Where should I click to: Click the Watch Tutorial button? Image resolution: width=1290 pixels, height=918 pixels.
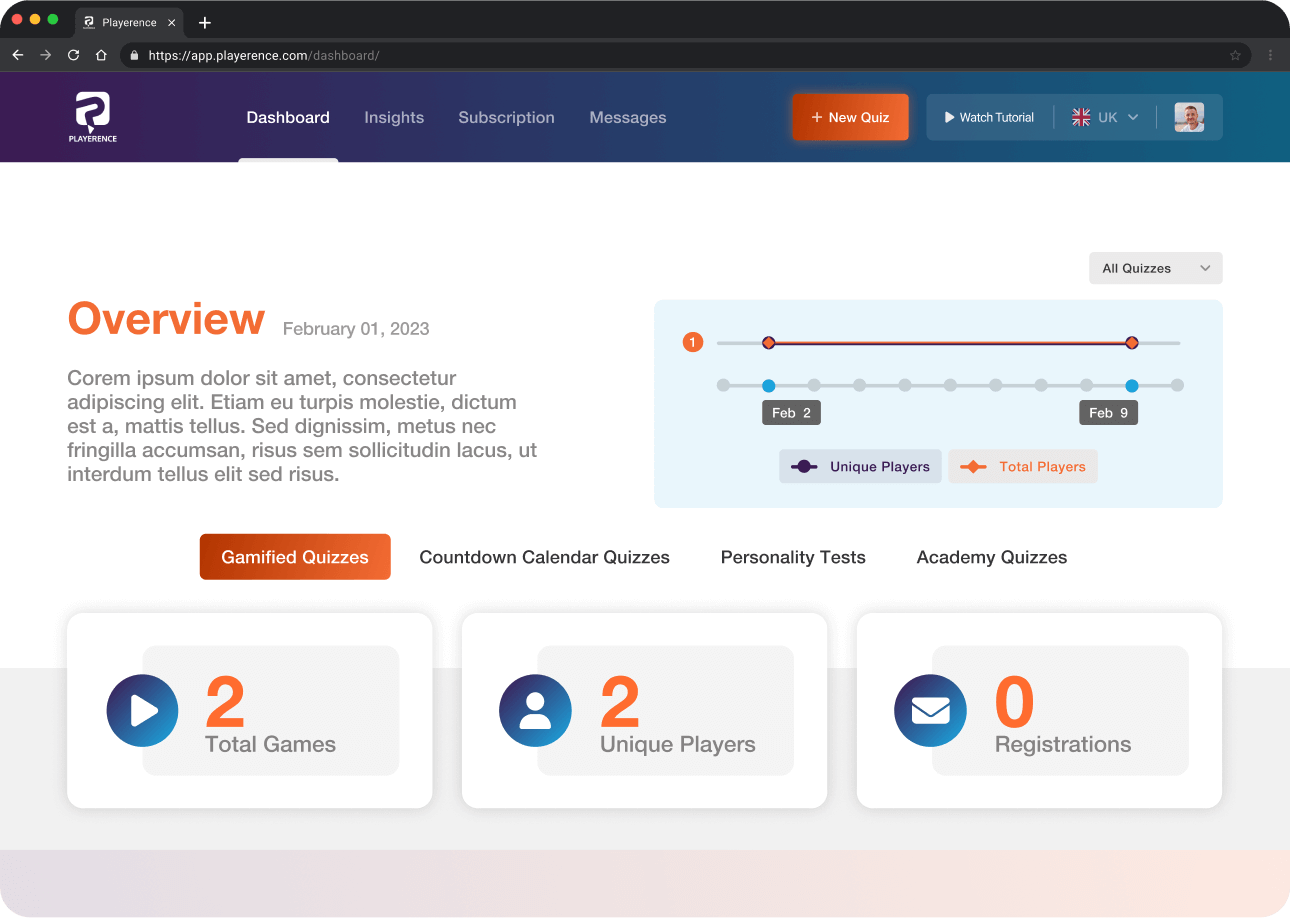click(x=990, y=117)
